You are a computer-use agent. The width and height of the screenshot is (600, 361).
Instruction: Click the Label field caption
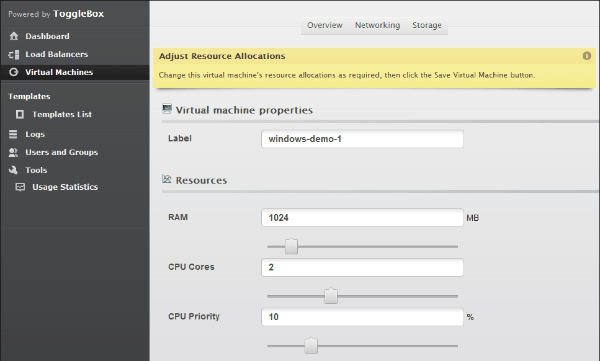tap(180, 138)
